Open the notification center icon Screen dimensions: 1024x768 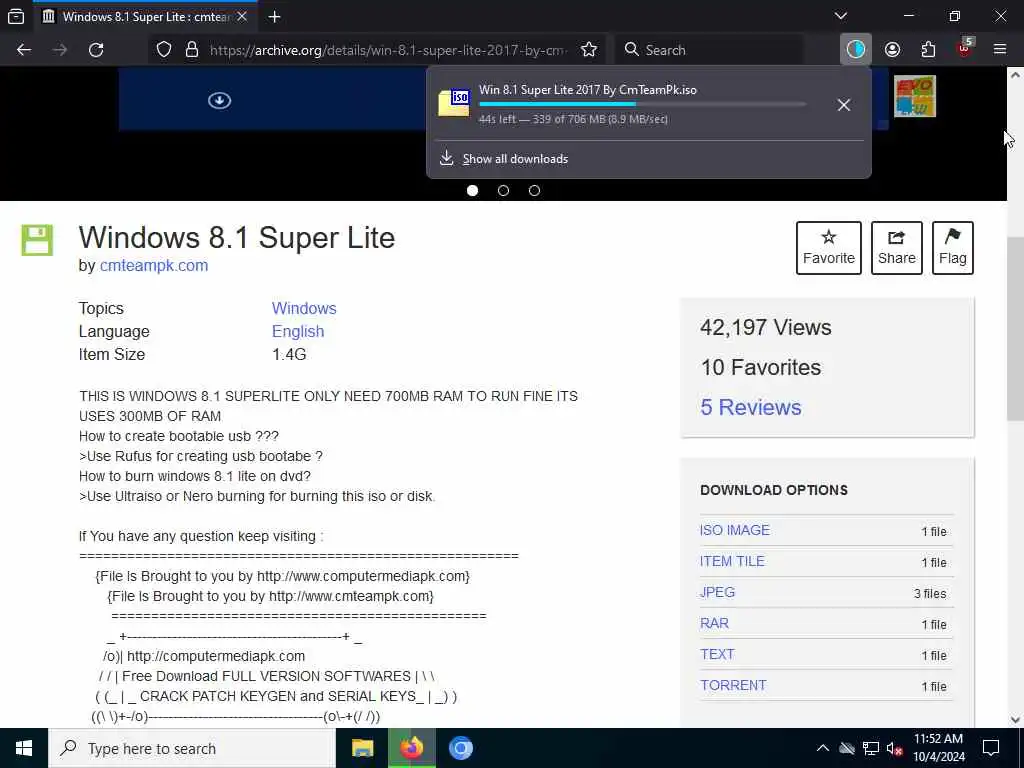tap(991, 748)
